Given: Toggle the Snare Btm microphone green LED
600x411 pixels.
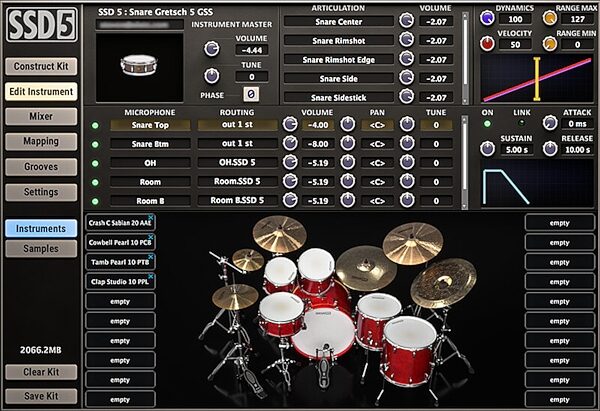Looking at the screenshot, I should [x=95, y=145].
